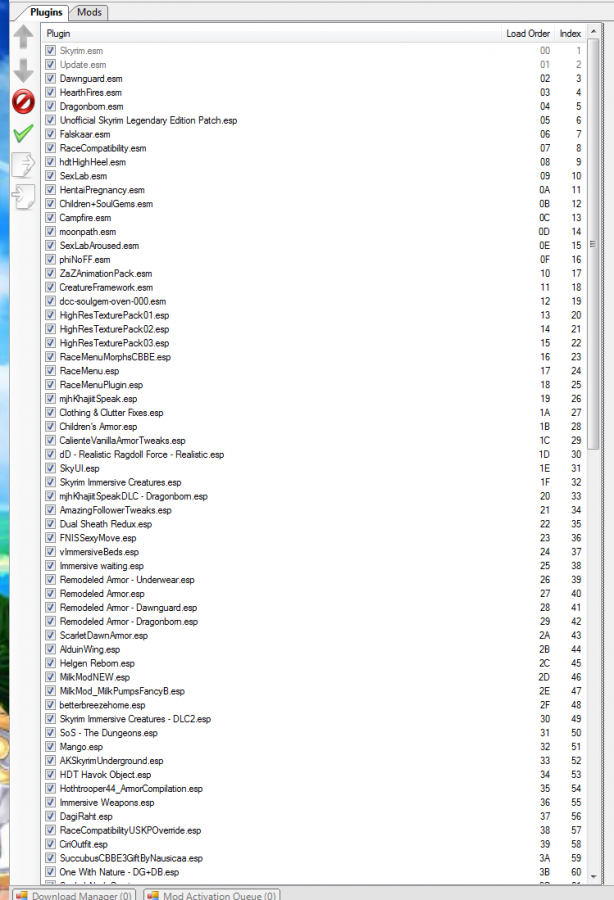Export load order document icon
The width and height of the screenshot is (614, 900).
[24, 165]
